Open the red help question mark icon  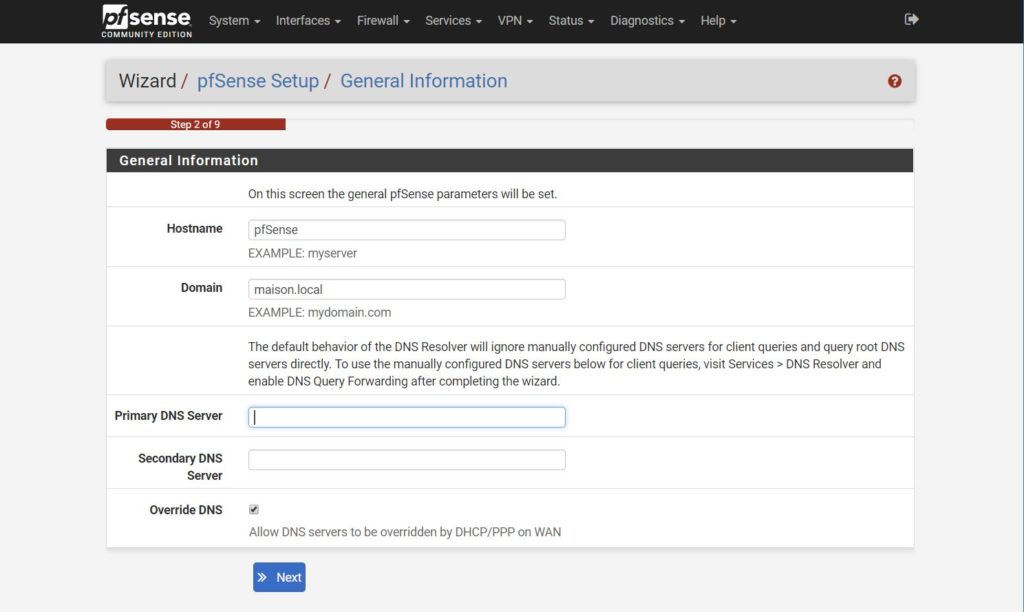(x=895, y=81)
